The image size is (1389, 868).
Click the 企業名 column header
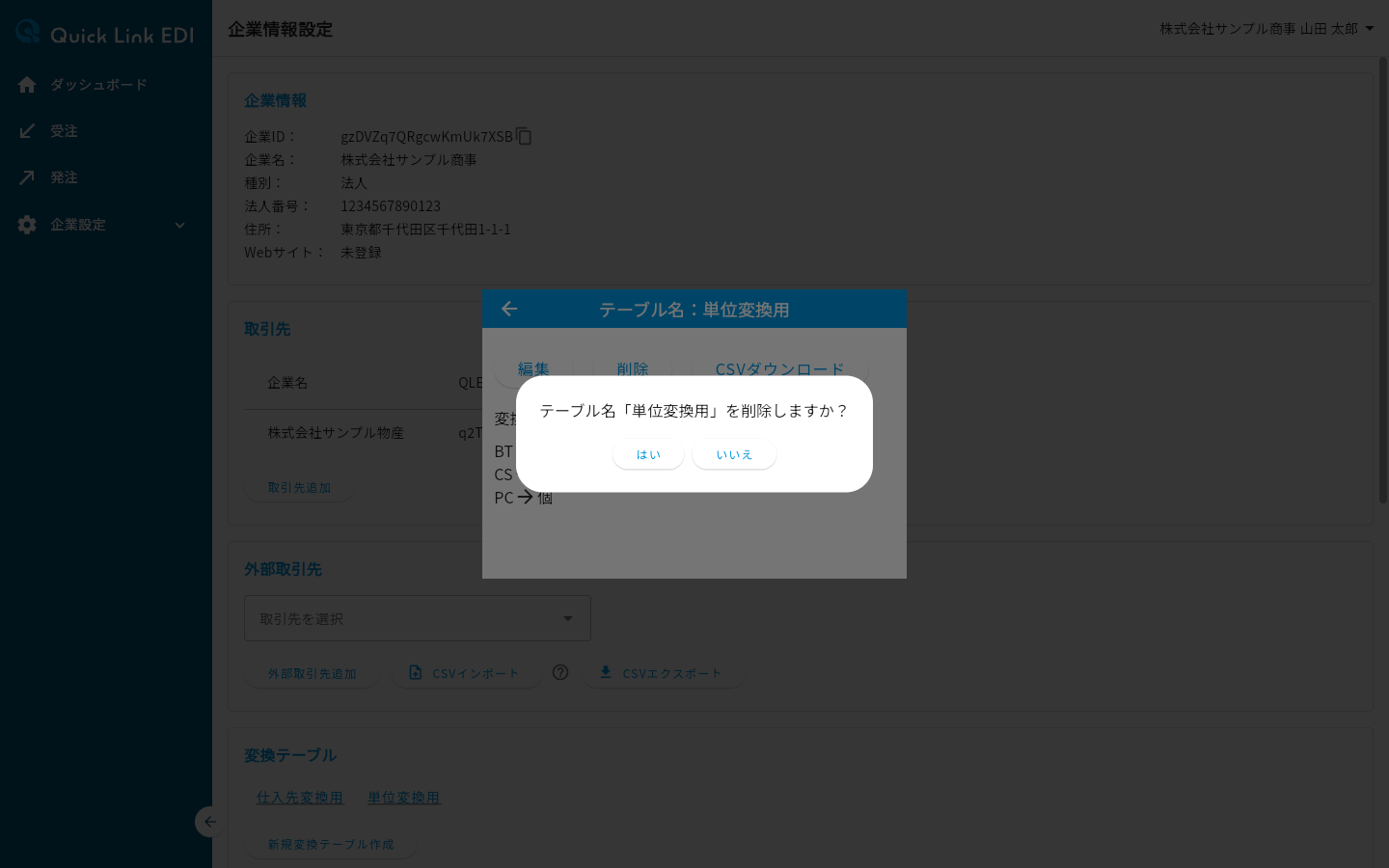[x=287, y=383]
